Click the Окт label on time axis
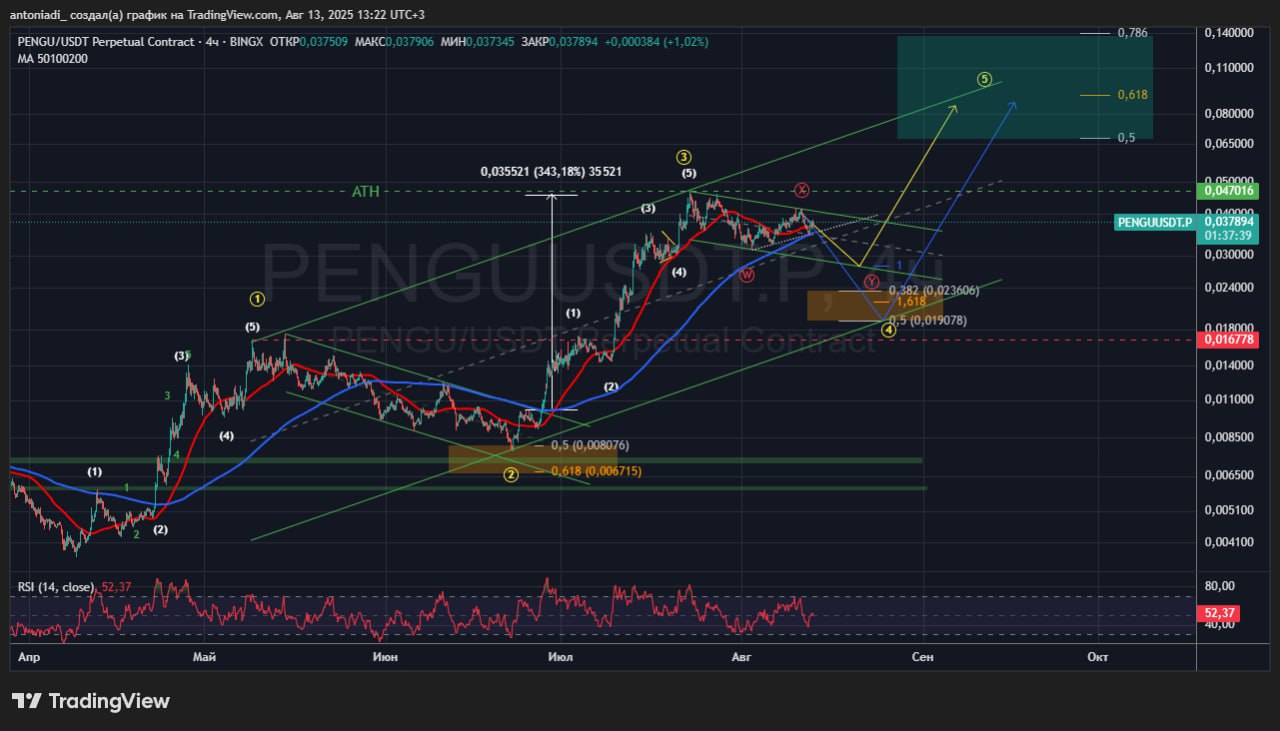The width and height of the screenshot is (1280, 731). pos(1097,657)
